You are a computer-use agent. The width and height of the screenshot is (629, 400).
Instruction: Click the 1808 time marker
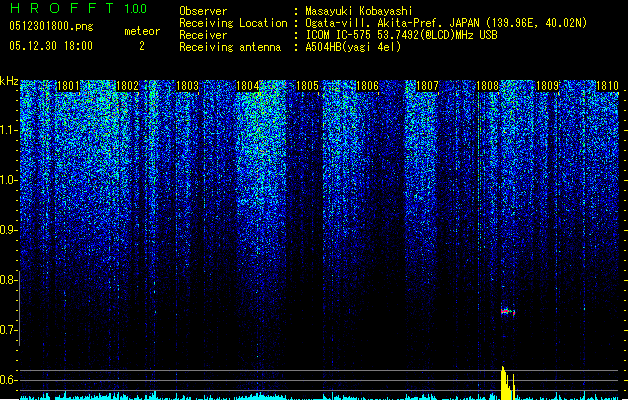coord(487,86)
